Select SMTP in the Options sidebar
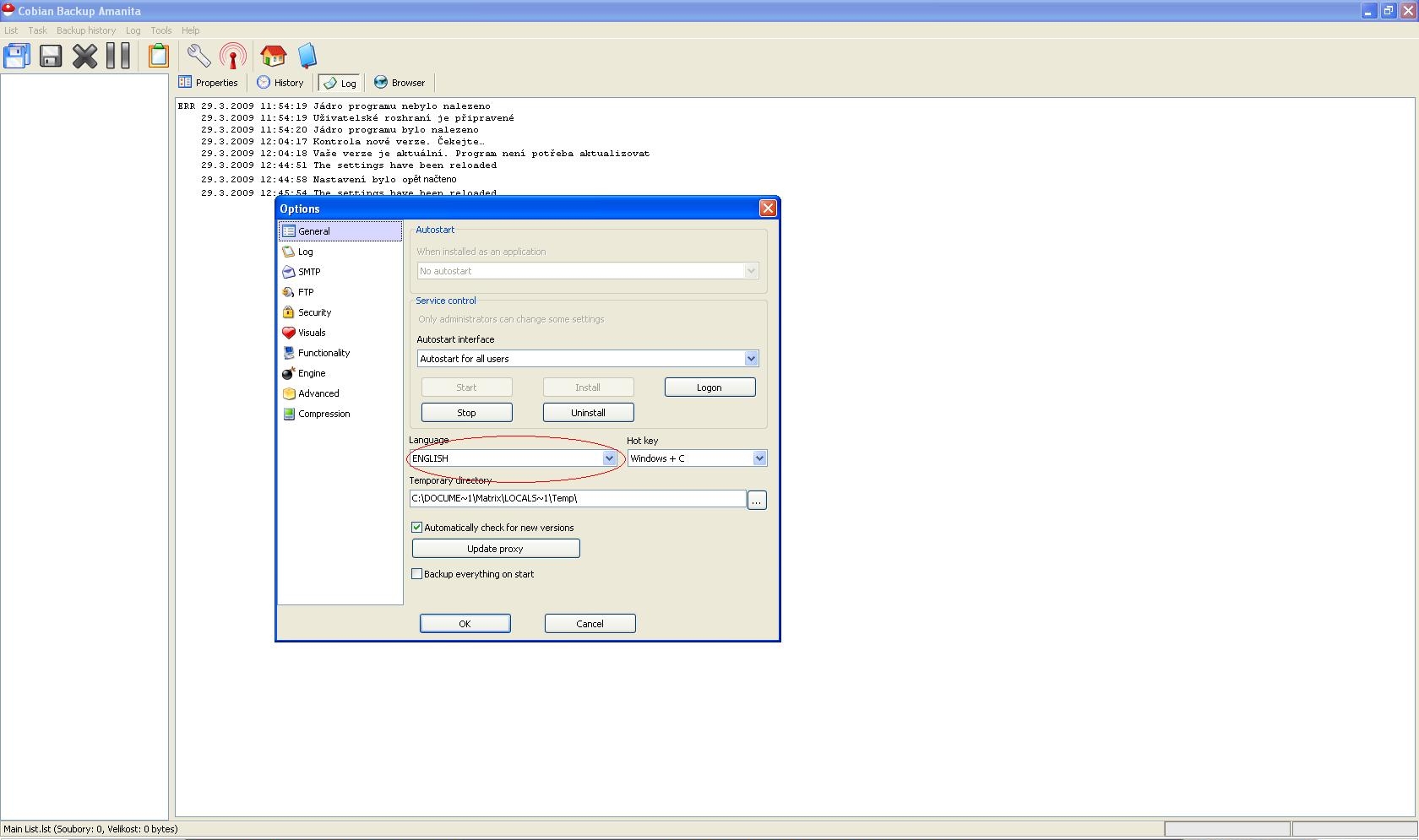Viewport: 1419px width, 840px height. [x=340, y=272]
